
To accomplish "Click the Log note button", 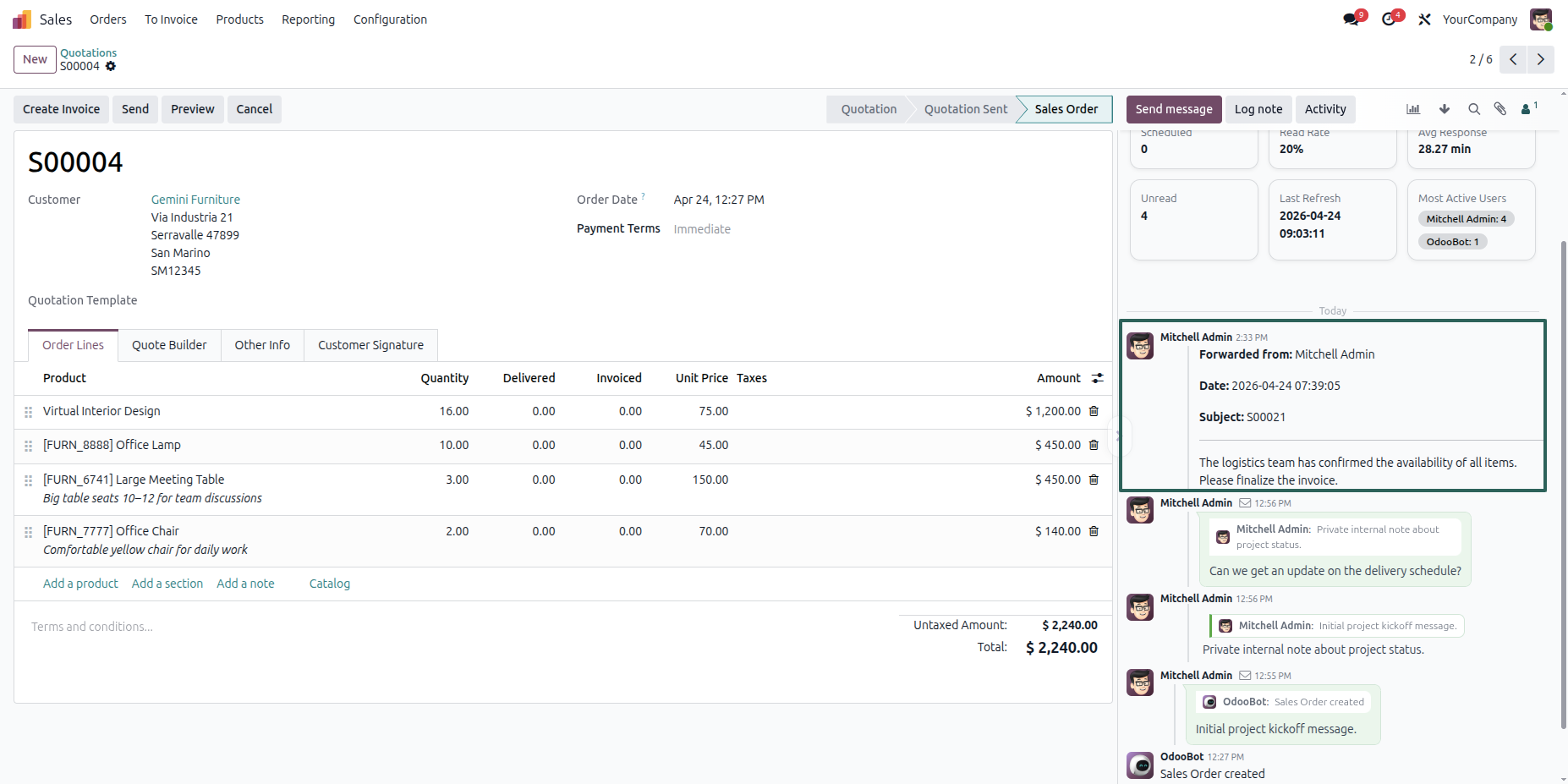I will coord(1258,109).
